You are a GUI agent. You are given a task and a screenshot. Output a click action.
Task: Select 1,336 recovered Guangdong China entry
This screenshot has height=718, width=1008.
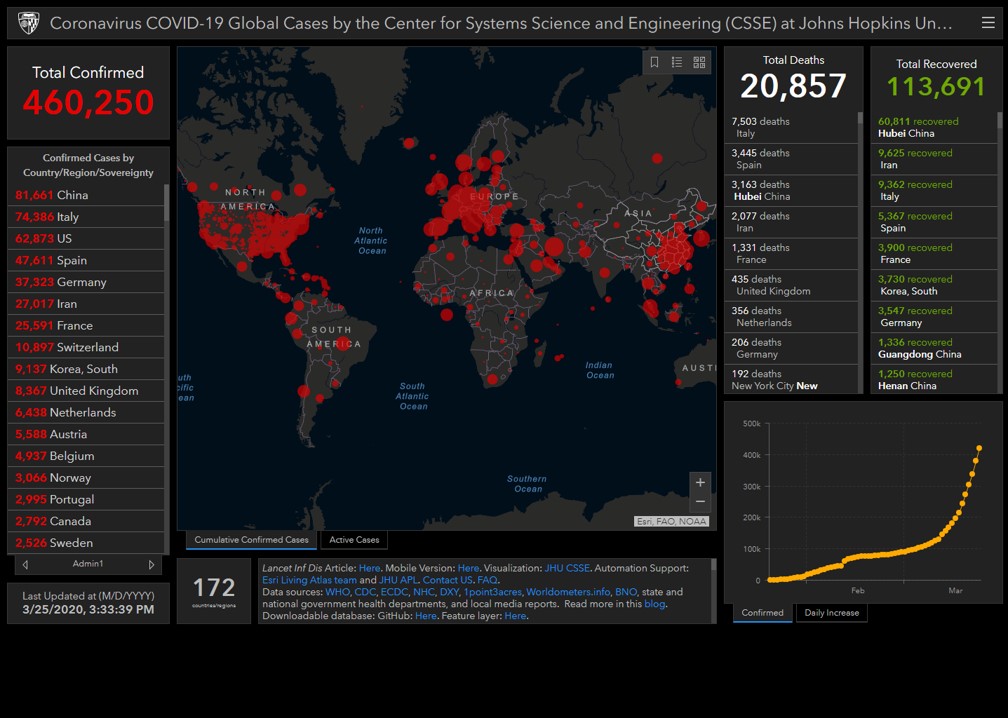pos(934,348)
